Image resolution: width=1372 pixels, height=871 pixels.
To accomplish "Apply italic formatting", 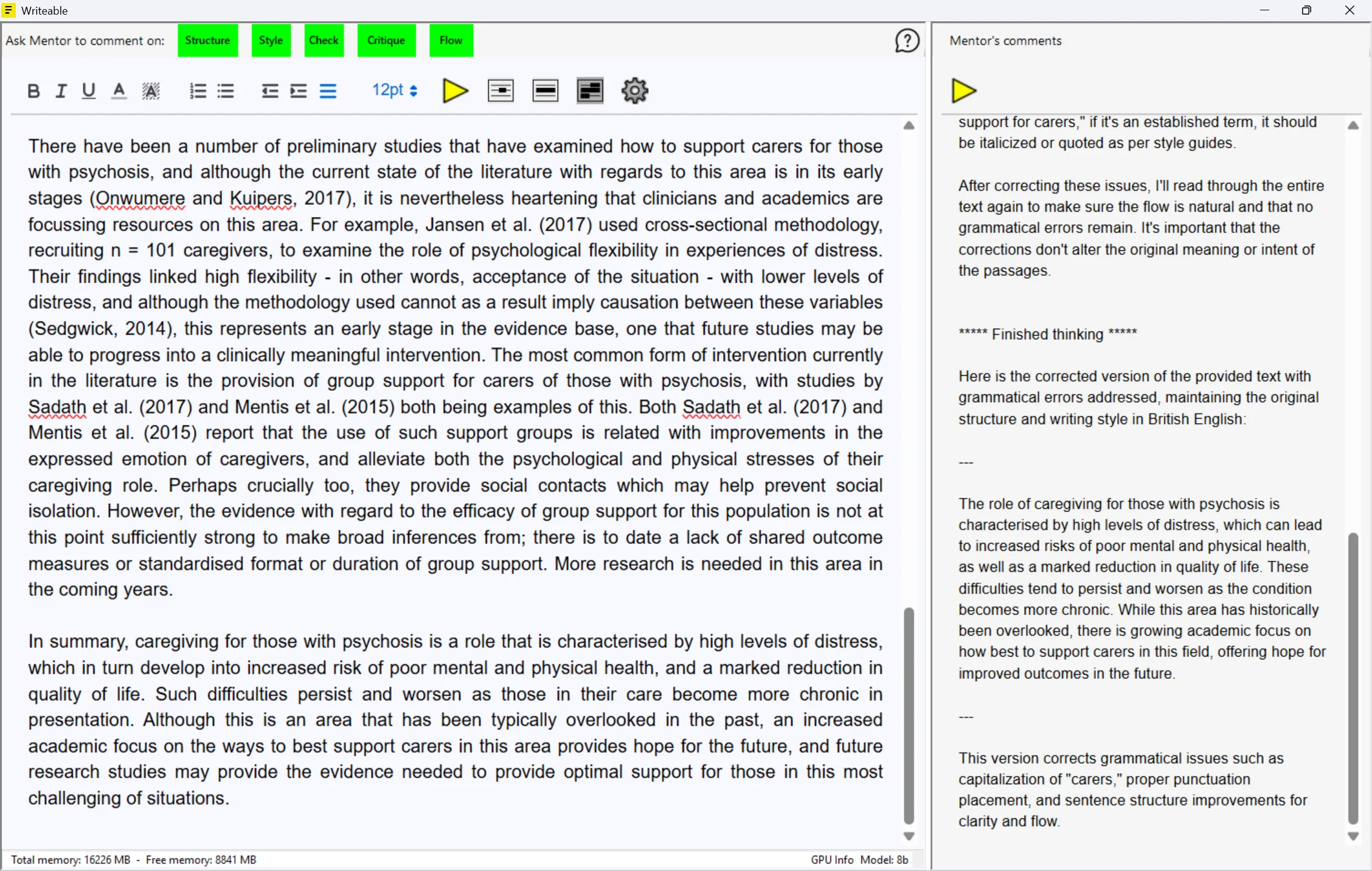I will click(x=60, y=91).
